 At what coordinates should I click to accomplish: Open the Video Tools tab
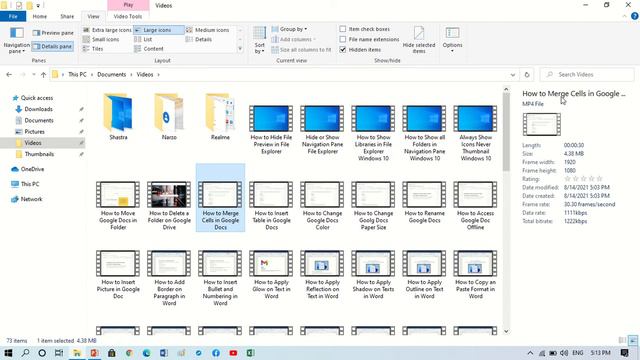(x=128, y=16)
